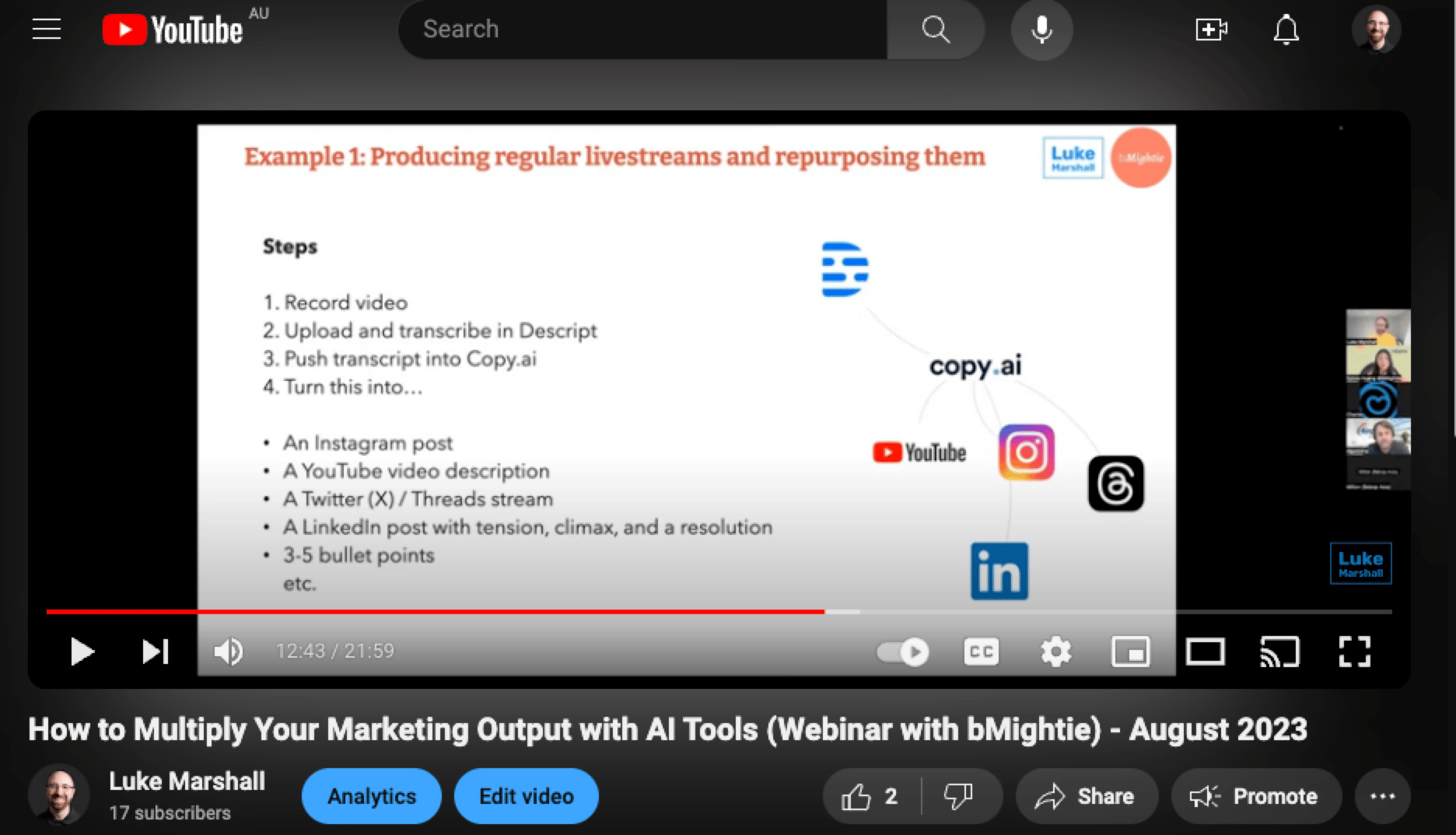Play the paused video
Viewport: 1456px width, 835px height.
click(82, 652)
